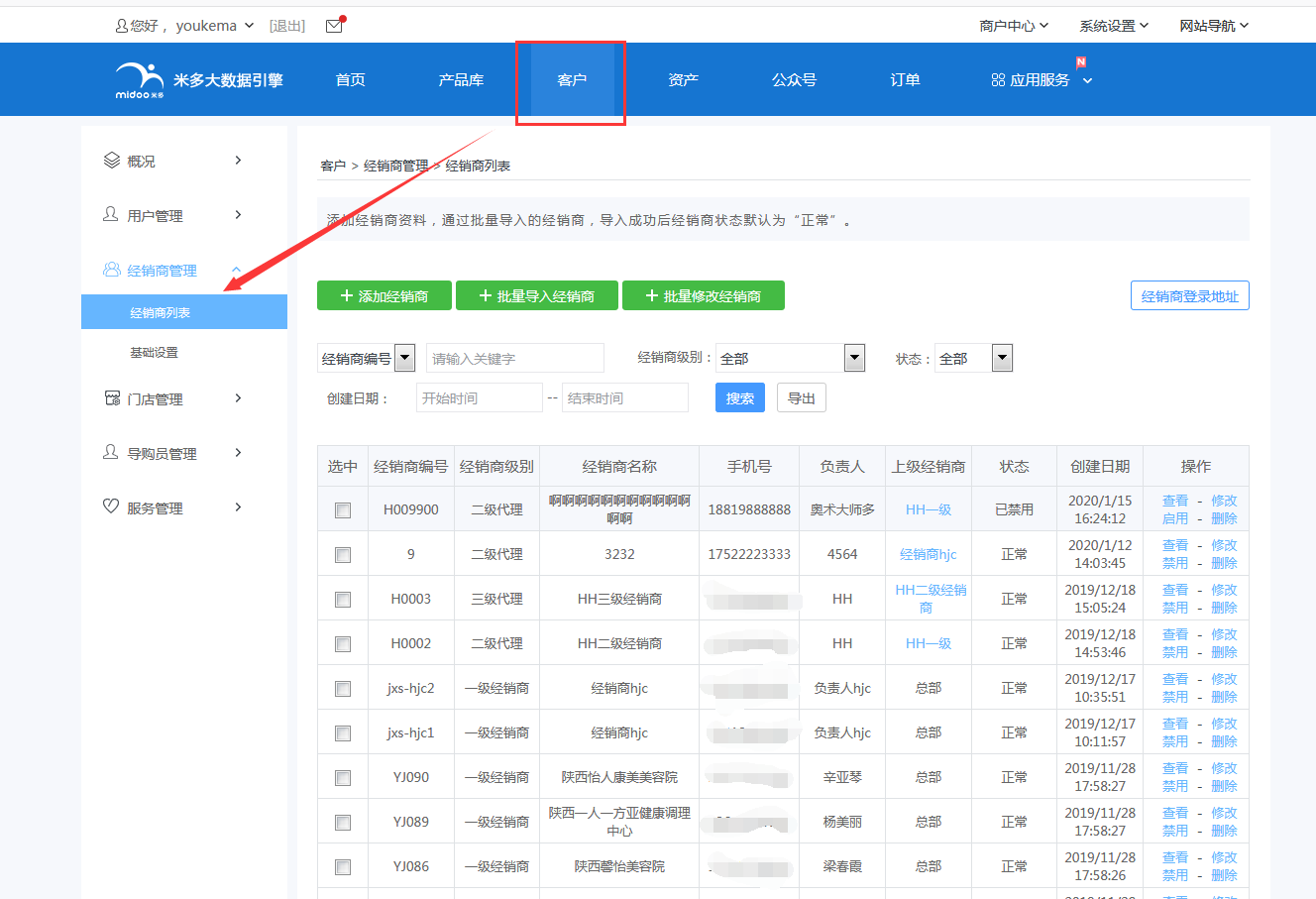This screenshot has height=899, width=1316.
Task: Click the 陕西怡人康美美容院 name cell
Action: click(619, 777)
